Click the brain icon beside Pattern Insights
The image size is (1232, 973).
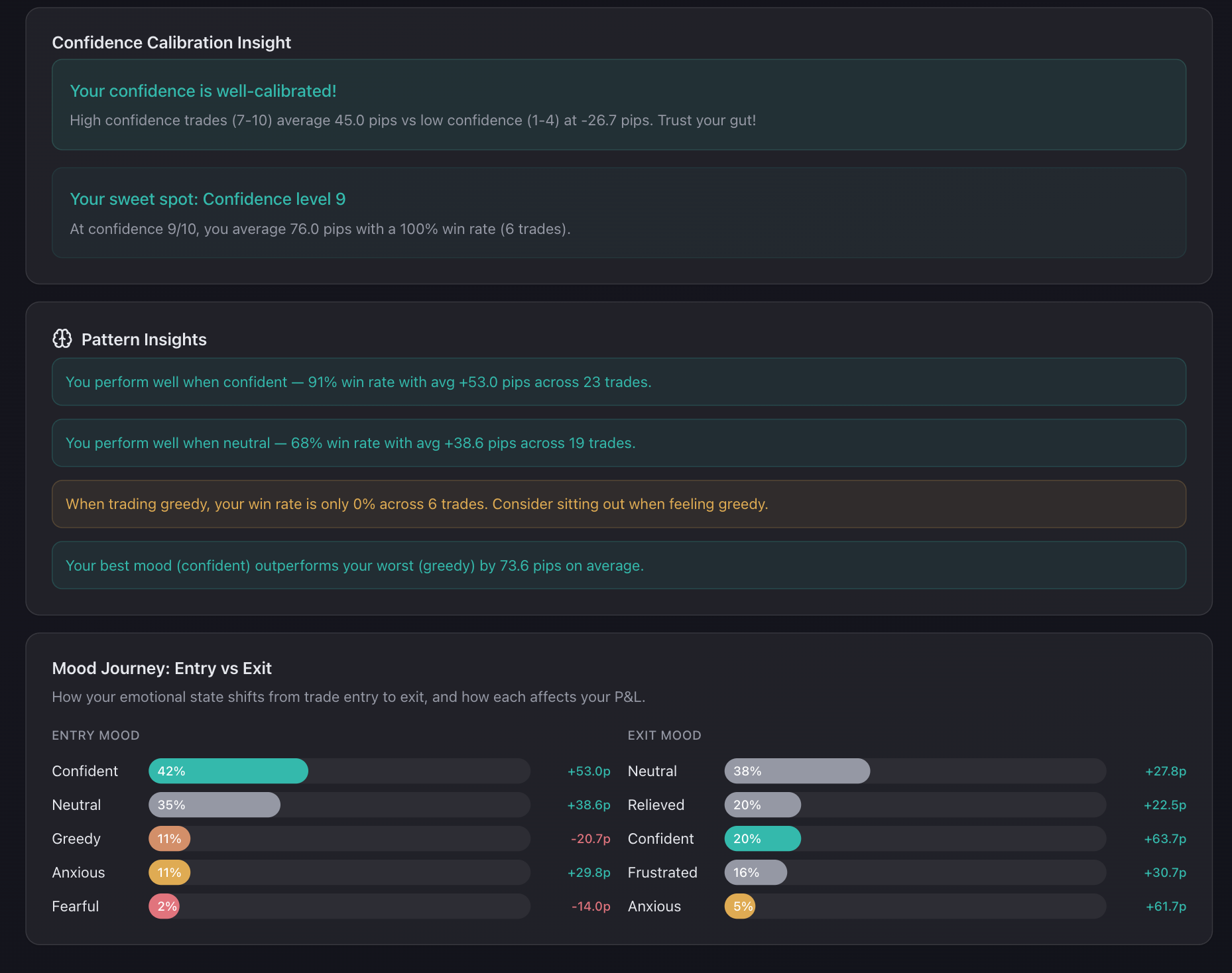click(x=63, y=339)
